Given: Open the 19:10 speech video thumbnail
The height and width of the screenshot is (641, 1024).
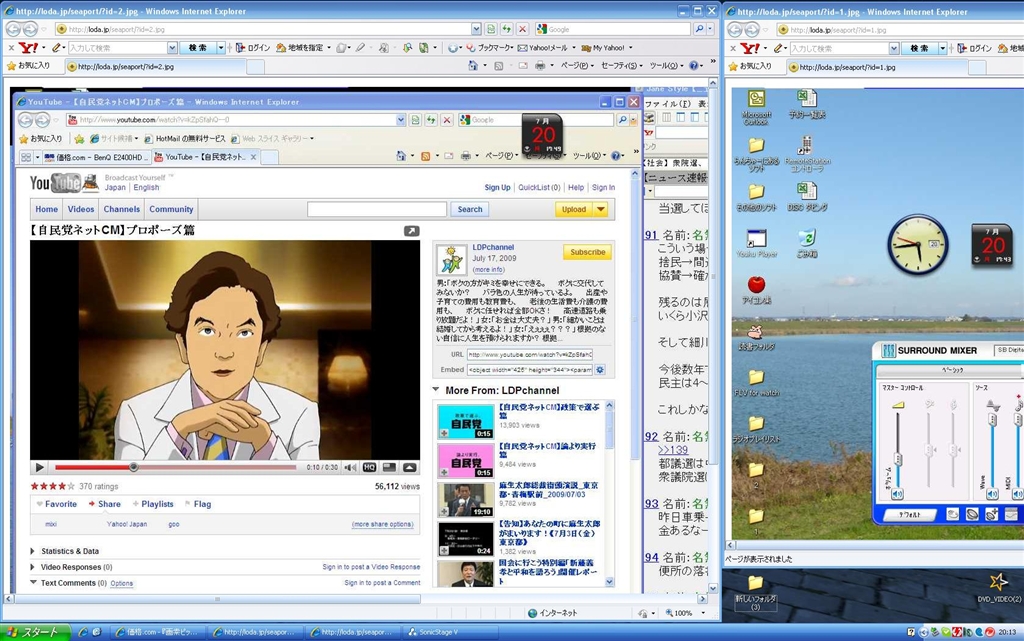Looking at the screenshot, I should coord(466,500).
